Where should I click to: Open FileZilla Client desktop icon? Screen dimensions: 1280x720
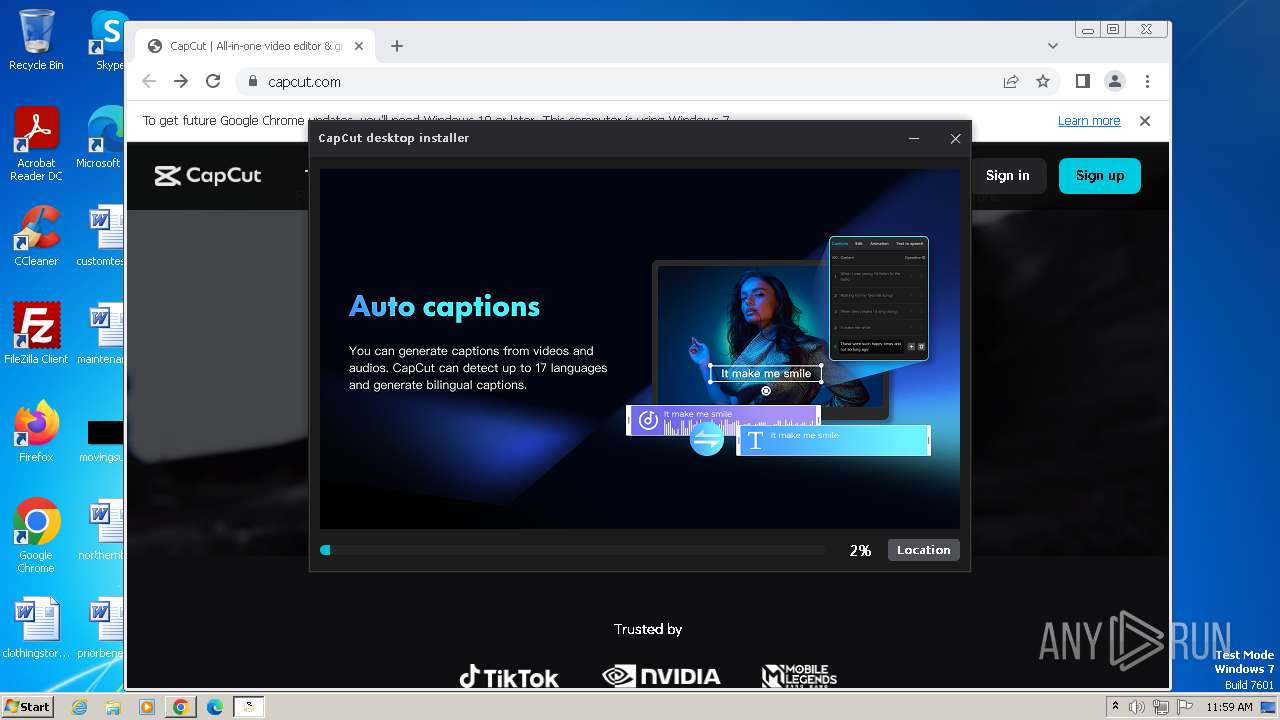coord(36,334)
